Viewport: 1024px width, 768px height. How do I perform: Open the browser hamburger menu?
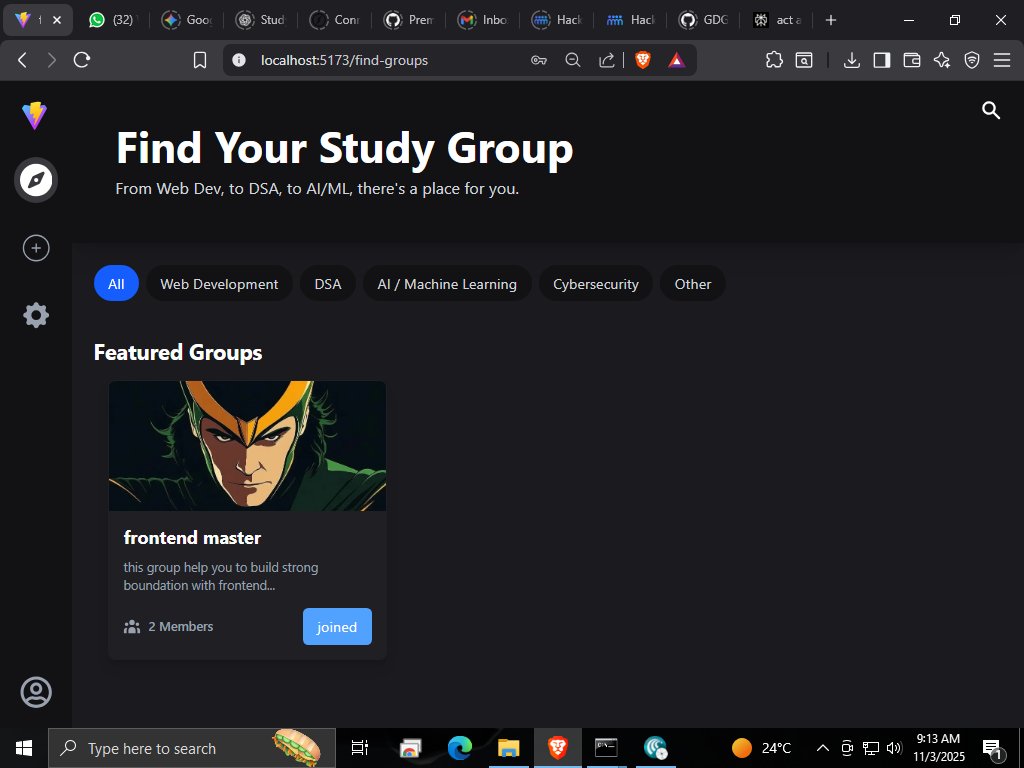coord(1002,60)
